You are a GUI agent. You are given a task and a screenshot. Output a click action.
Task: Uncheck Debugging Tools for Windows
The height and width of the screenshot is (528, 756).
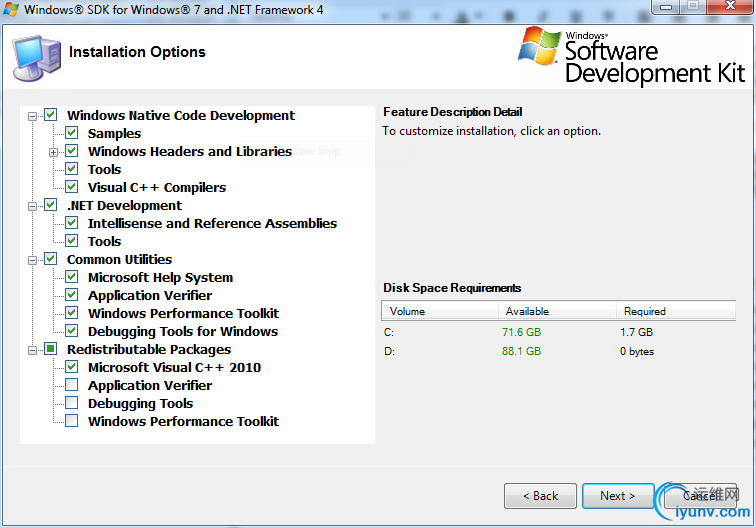coord(71,331)
